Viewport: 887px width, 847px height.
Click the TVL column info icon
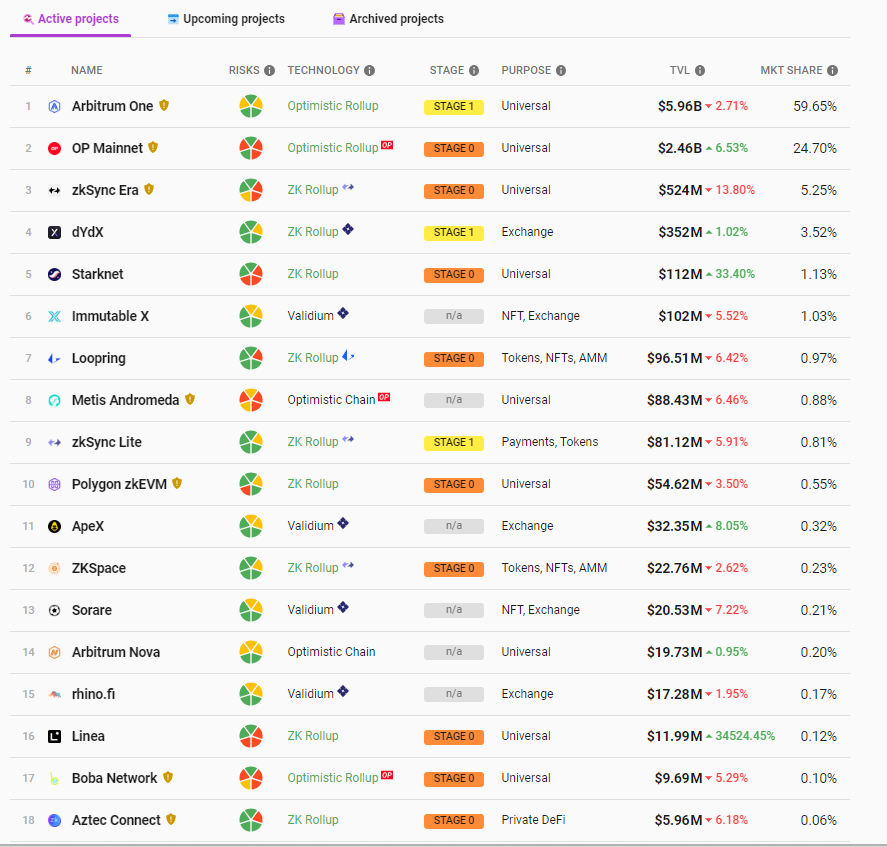coord(700,70)
